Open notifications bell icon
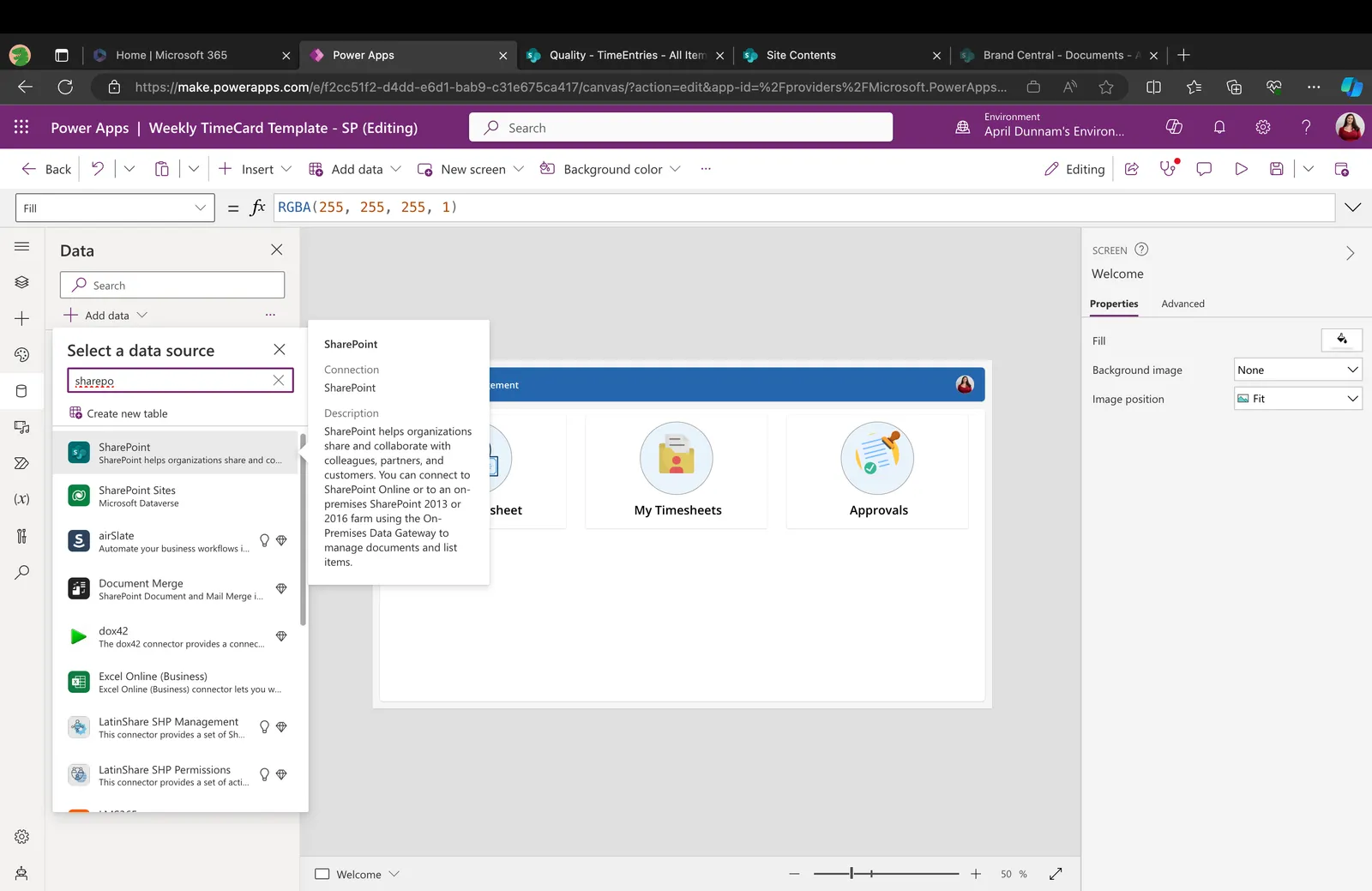The height and width of the screenshot is (891, 1372). [1219, 127]
